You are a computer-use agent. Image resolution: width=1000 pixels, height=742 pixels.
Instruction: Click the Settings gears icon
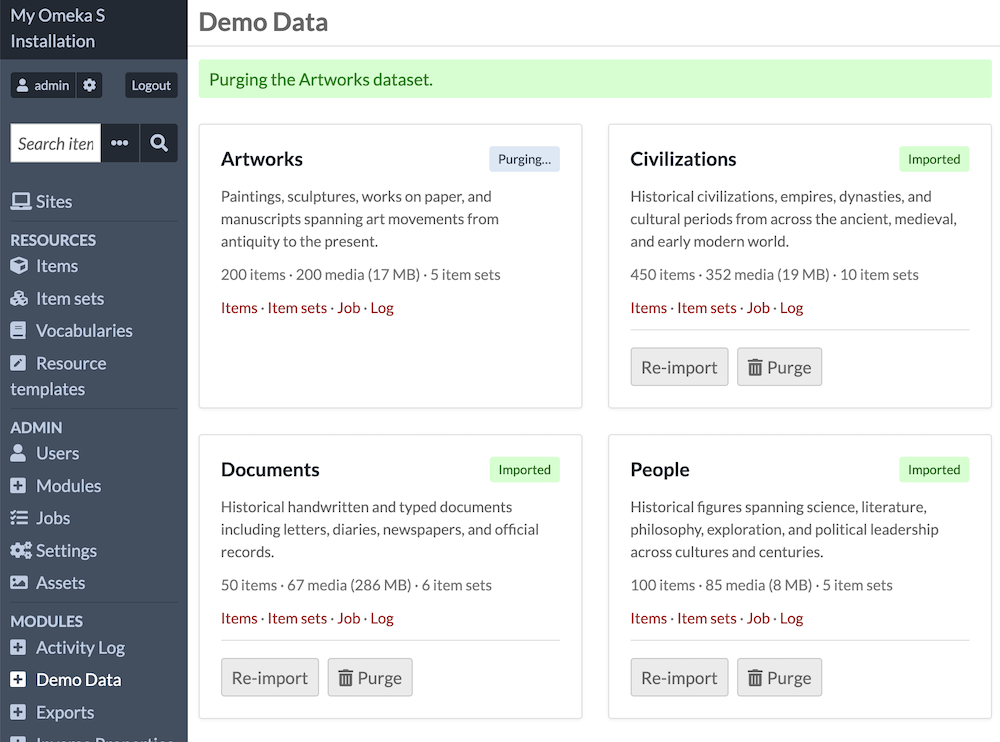click(x=20, y=551)
